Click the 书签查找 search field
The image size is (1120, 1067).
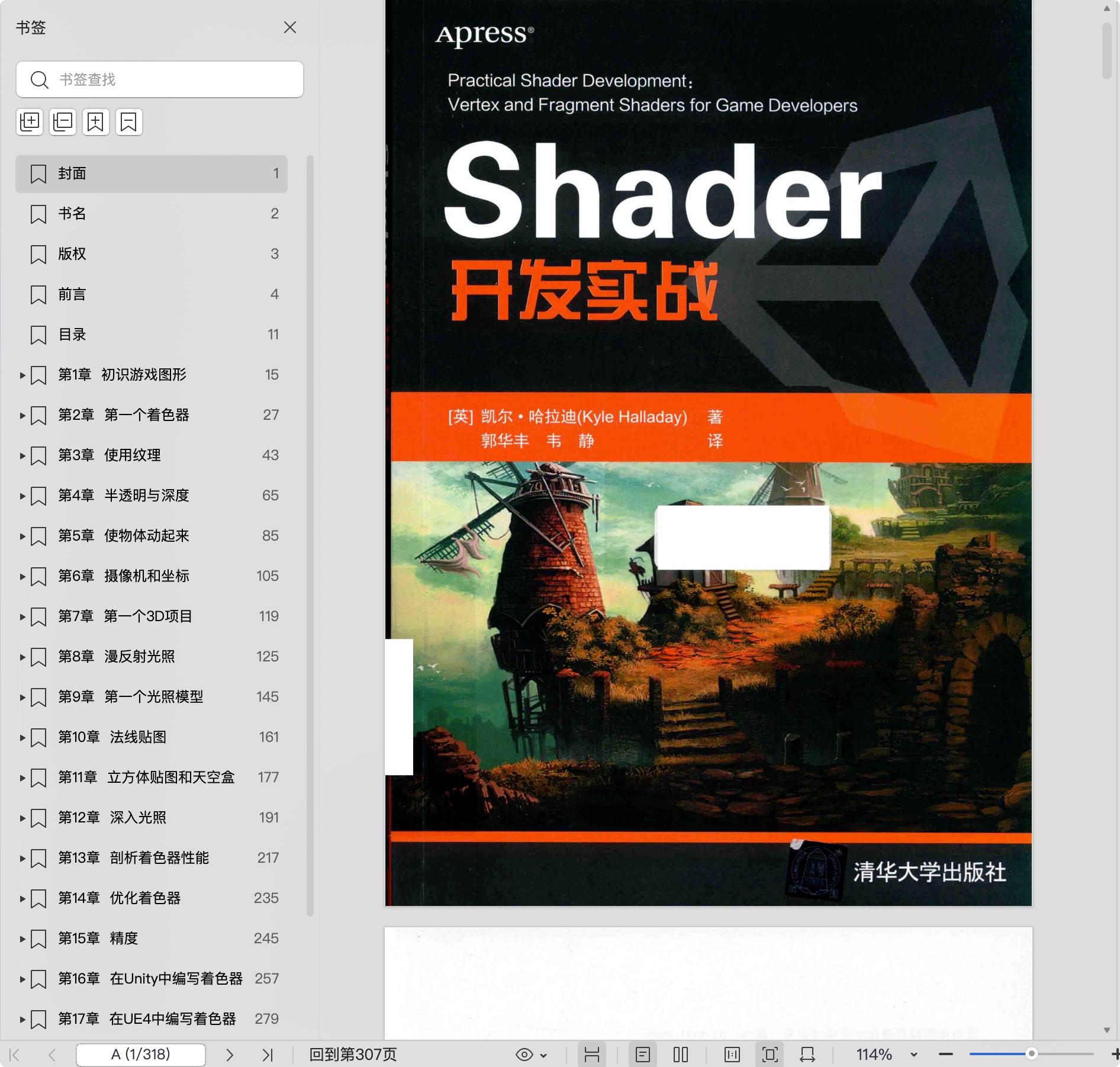click(x=172, y=79)
